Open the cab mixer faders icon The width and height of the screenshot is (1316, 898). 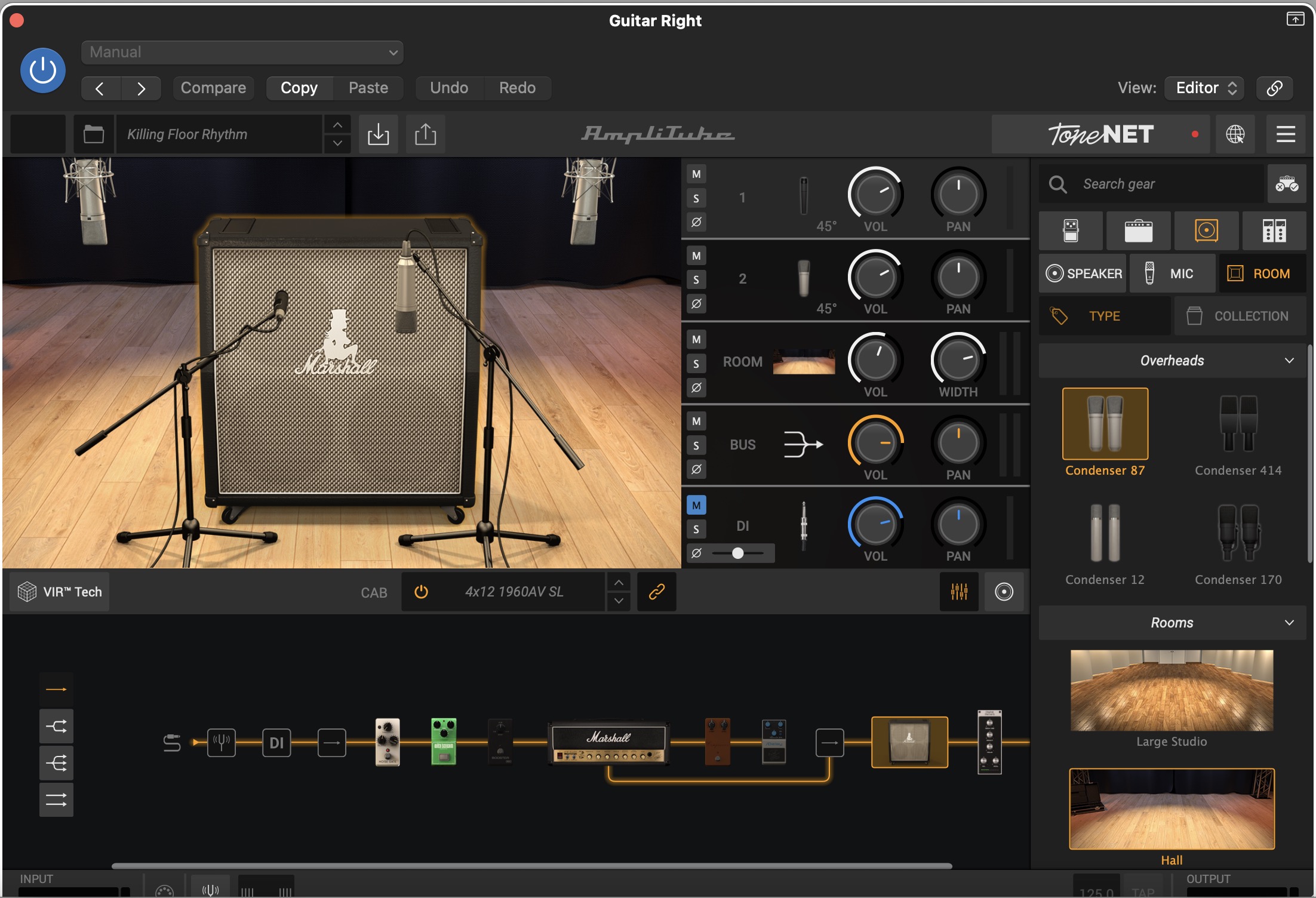pos(959,592)
